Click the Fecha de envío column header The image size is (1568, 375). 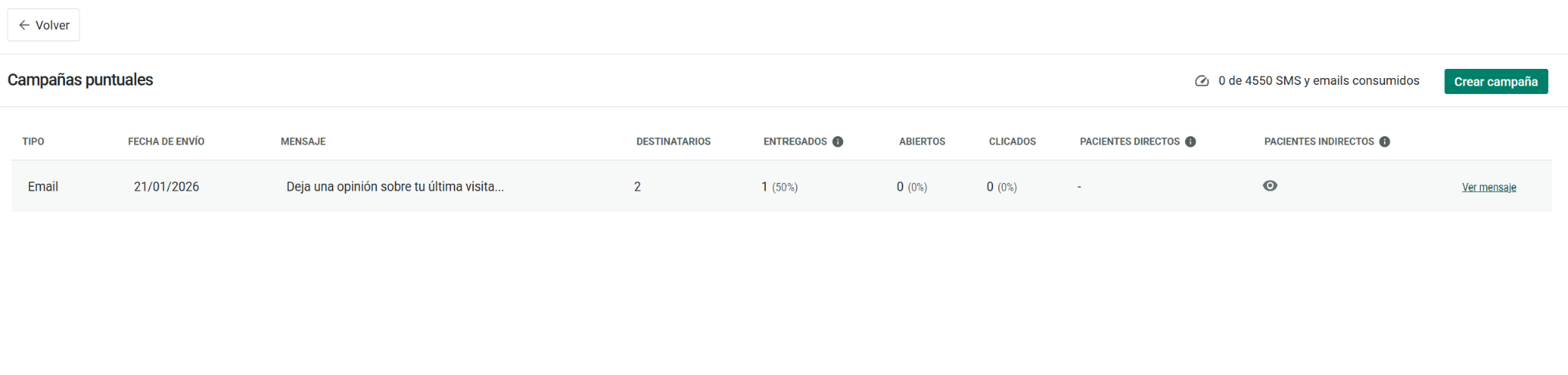click(166, 142)
